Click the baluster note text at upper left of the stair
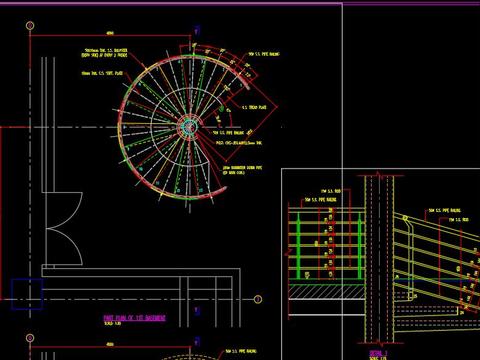Image resolution: width=480 pixels, height=360 pixels. tap(104, 53)
